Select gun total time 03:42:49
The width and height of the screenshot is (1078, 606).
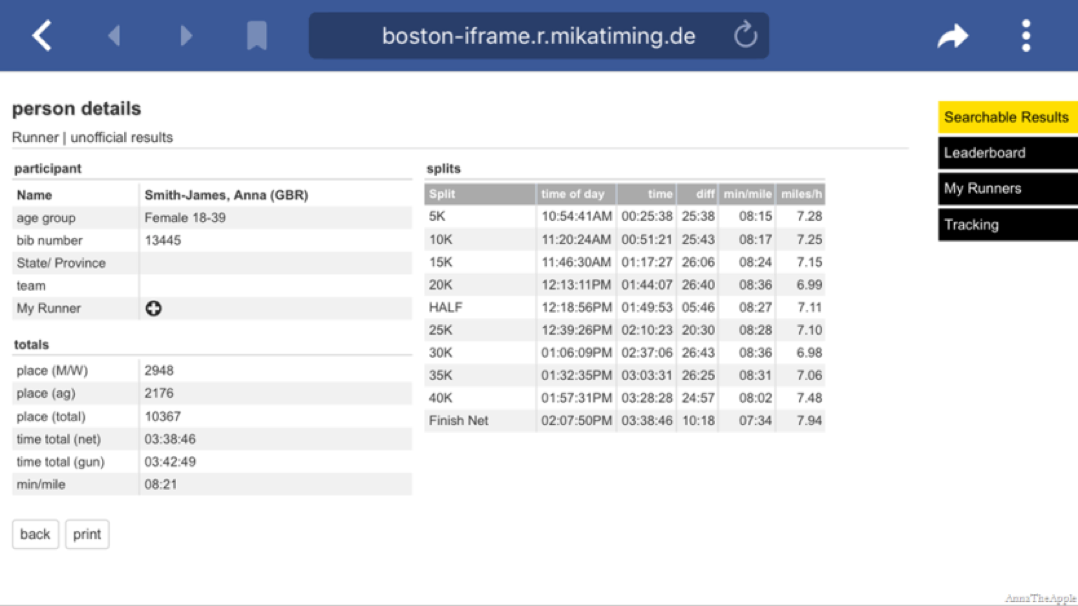pos(170,462)
